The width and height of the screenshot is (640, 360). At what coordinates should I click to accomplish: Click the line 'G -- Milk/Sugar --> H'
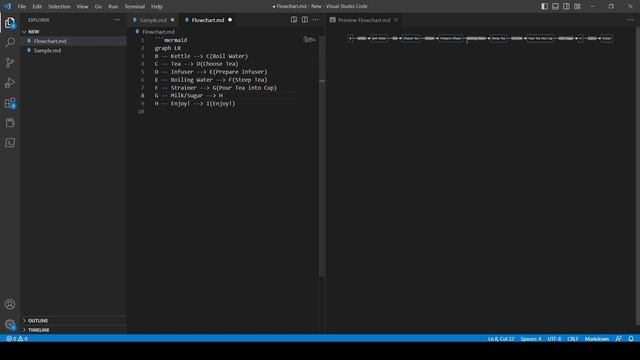click(x=189, y=96)
